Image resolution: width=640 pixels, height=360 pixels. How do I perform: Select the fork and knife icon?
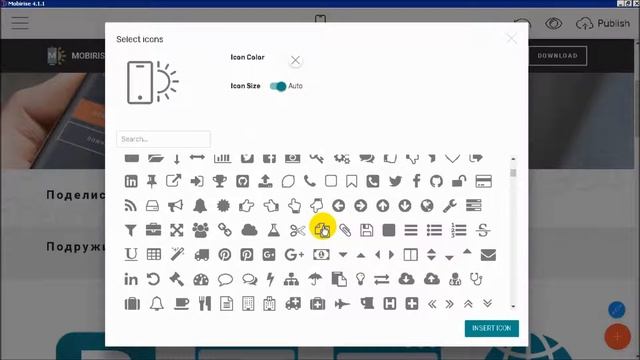[204, 304]
